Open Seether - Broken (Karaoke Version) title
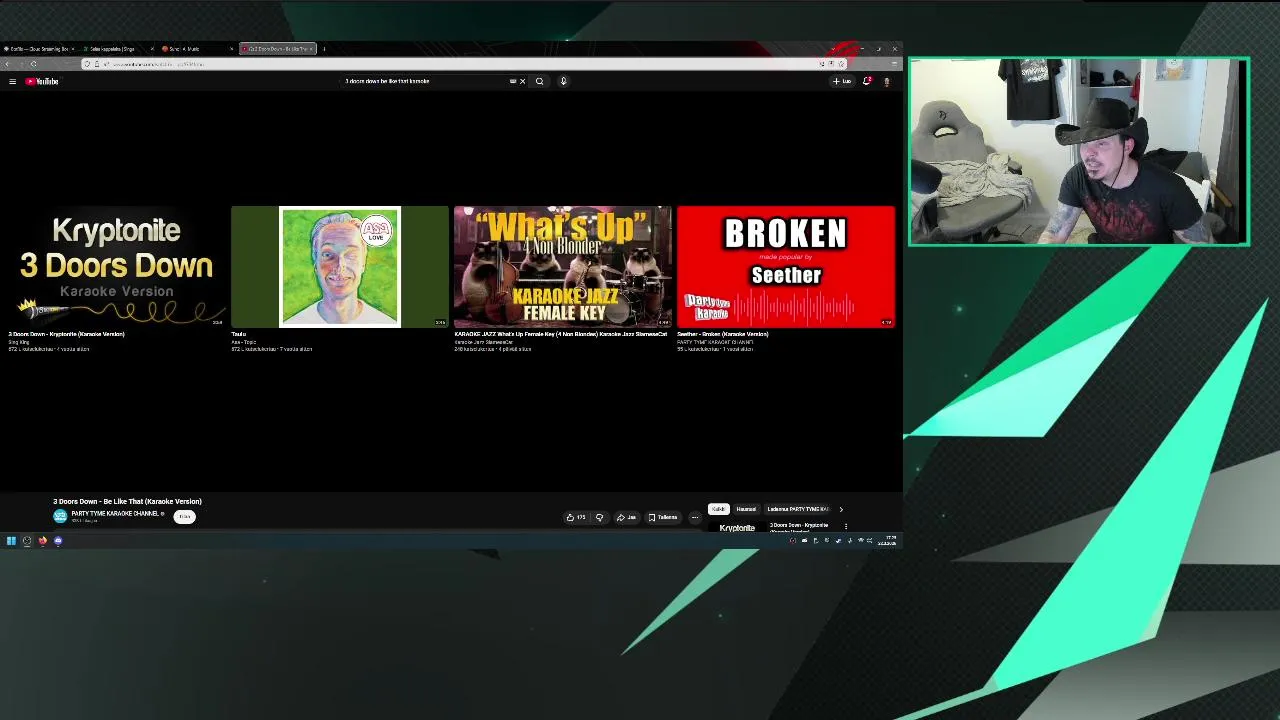This screenshot has width=1280, height=720. (x=723, y=334)
